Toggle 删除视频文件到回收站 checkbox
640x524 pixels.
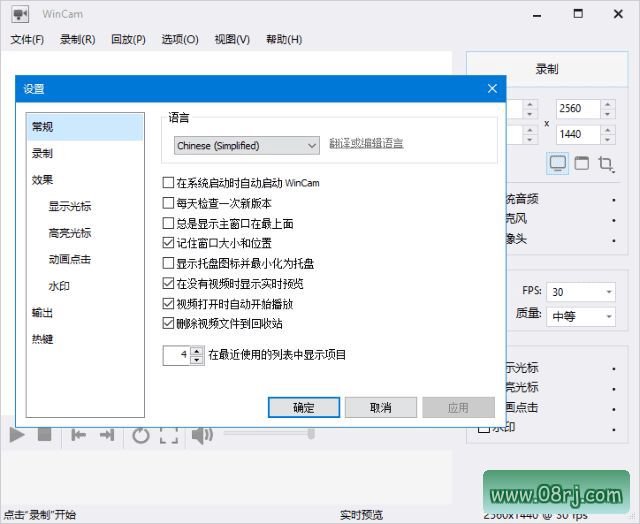point(168,323)
